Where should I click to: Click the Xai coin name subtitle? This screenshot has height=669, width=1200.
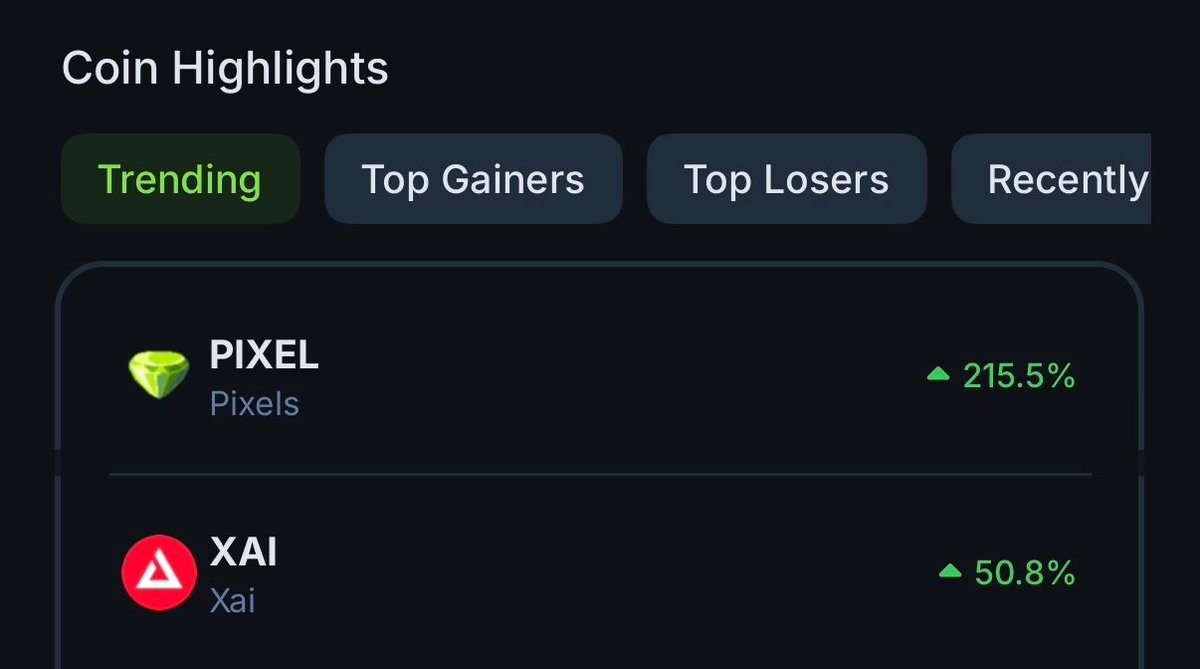coord(232,601)
